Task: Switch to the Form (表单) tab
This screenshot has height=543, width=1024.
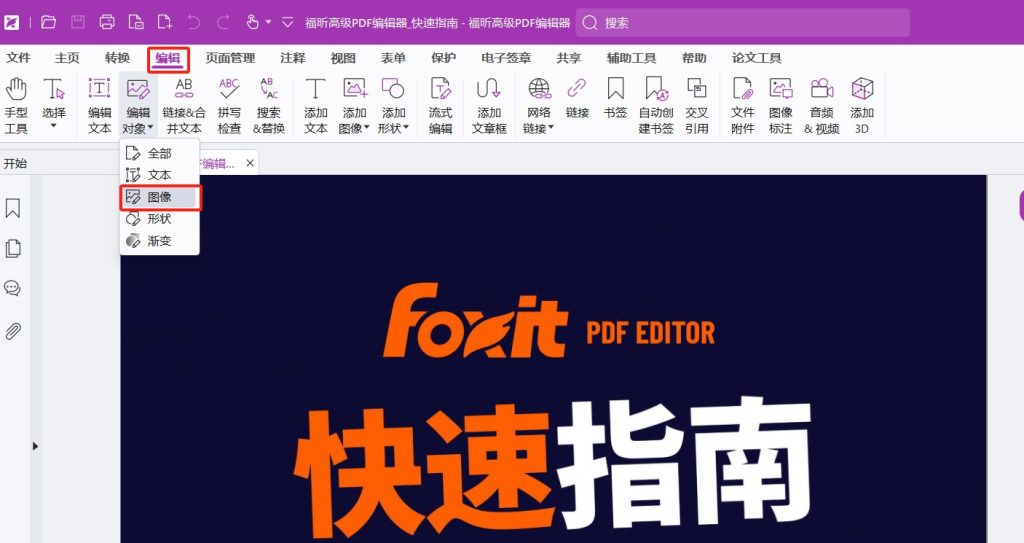Action: click(393, 58)
